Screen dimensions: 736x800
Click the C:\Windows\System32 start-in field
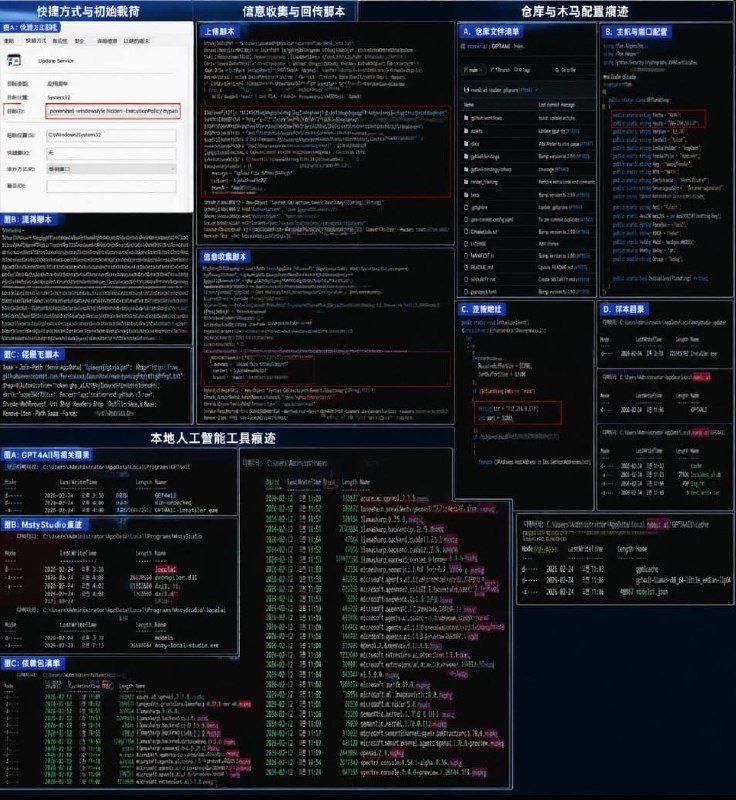point(111,135)
